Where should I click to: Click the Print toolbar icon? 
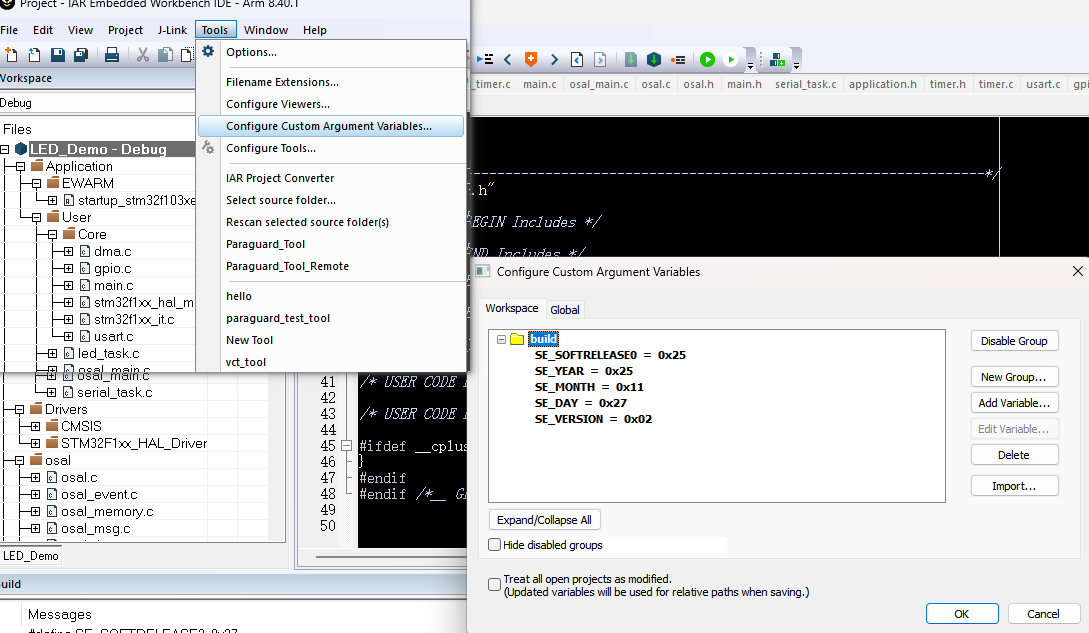(111, 55)
